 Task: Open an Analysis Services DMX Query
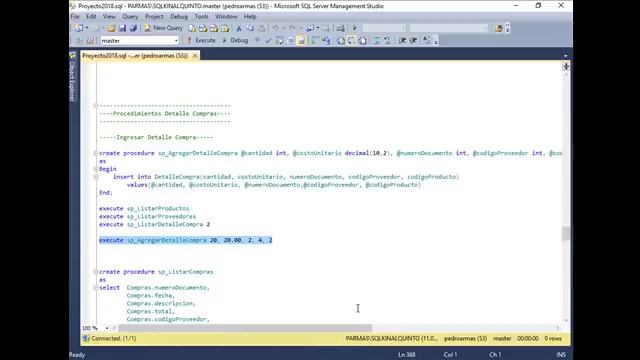coord(214,28)
